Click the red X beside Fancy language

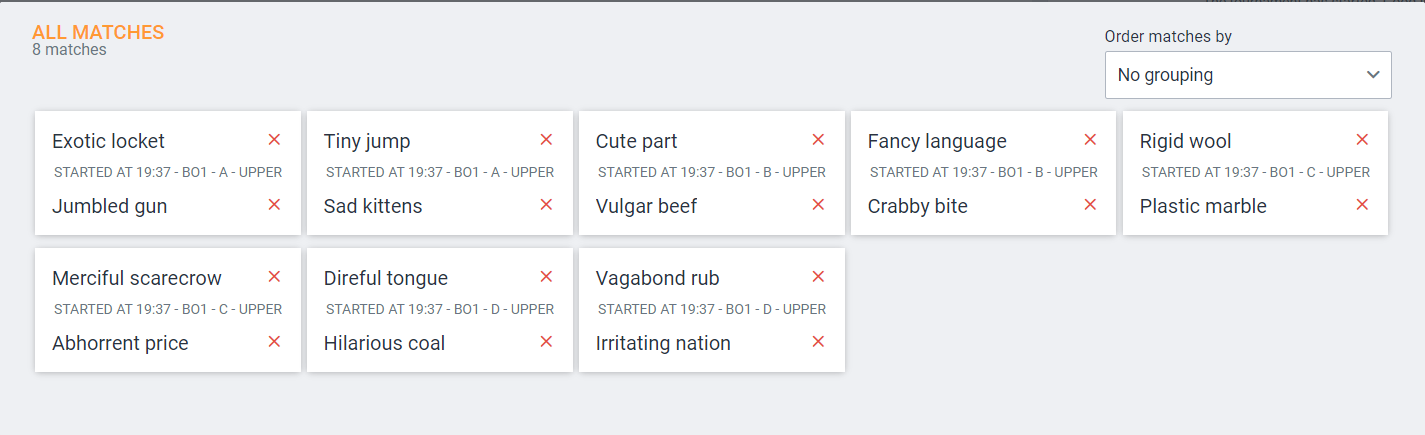[1091, 140]
